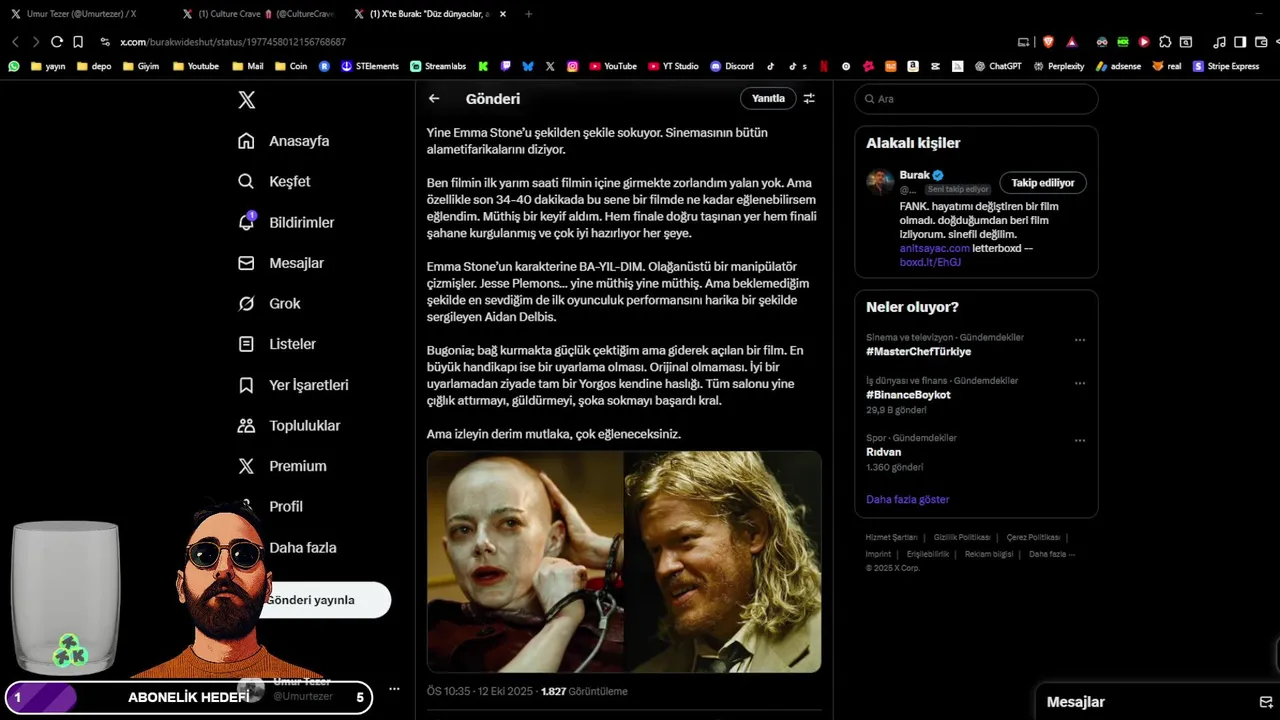The width and height of the screenshot is (1280, 720).
Task: Click the Ara search field
Action: [976, 99]
